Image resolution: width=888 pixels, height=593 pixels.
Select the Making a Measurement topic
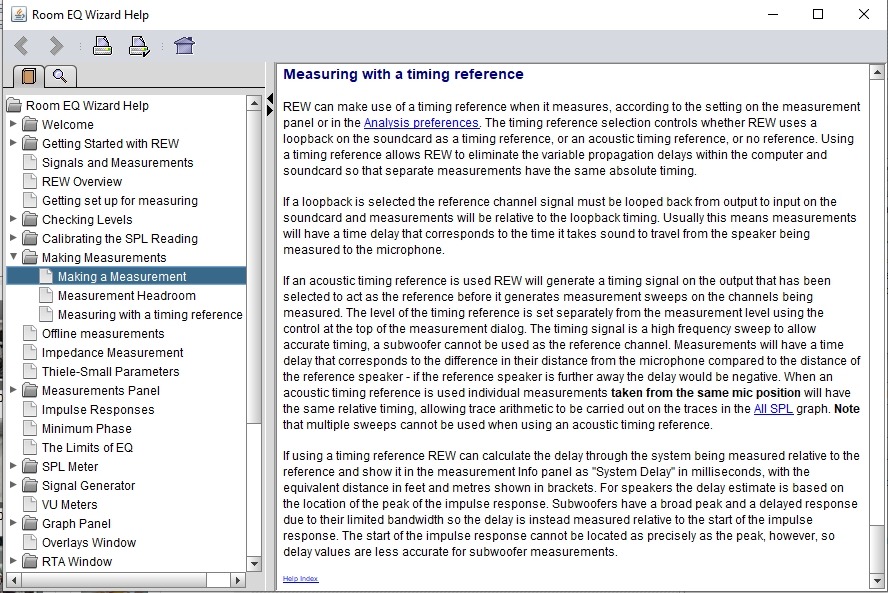(x=122, y=276)
